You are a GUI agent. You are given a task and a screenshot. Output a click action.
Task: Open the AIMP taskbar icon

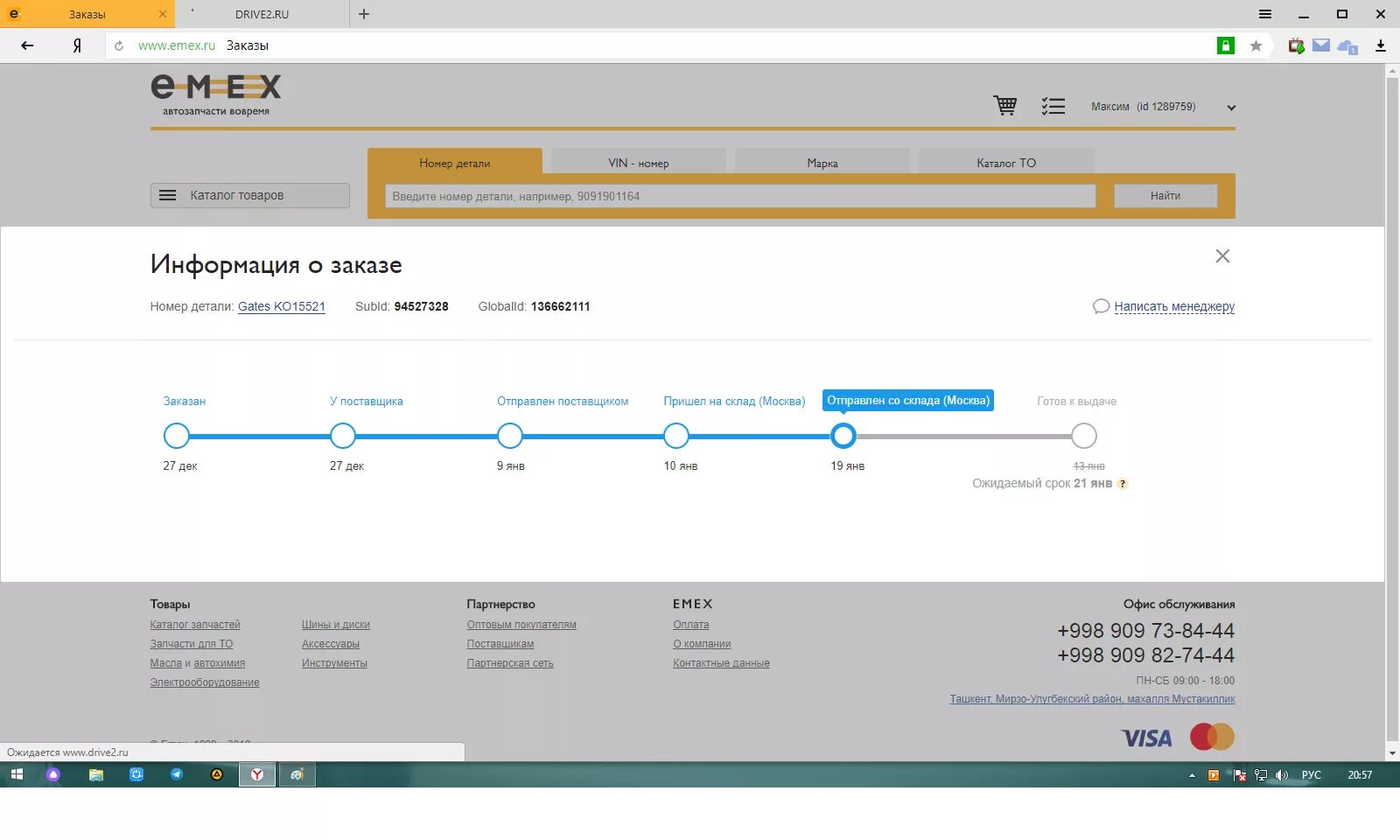(x=217, y=774)
